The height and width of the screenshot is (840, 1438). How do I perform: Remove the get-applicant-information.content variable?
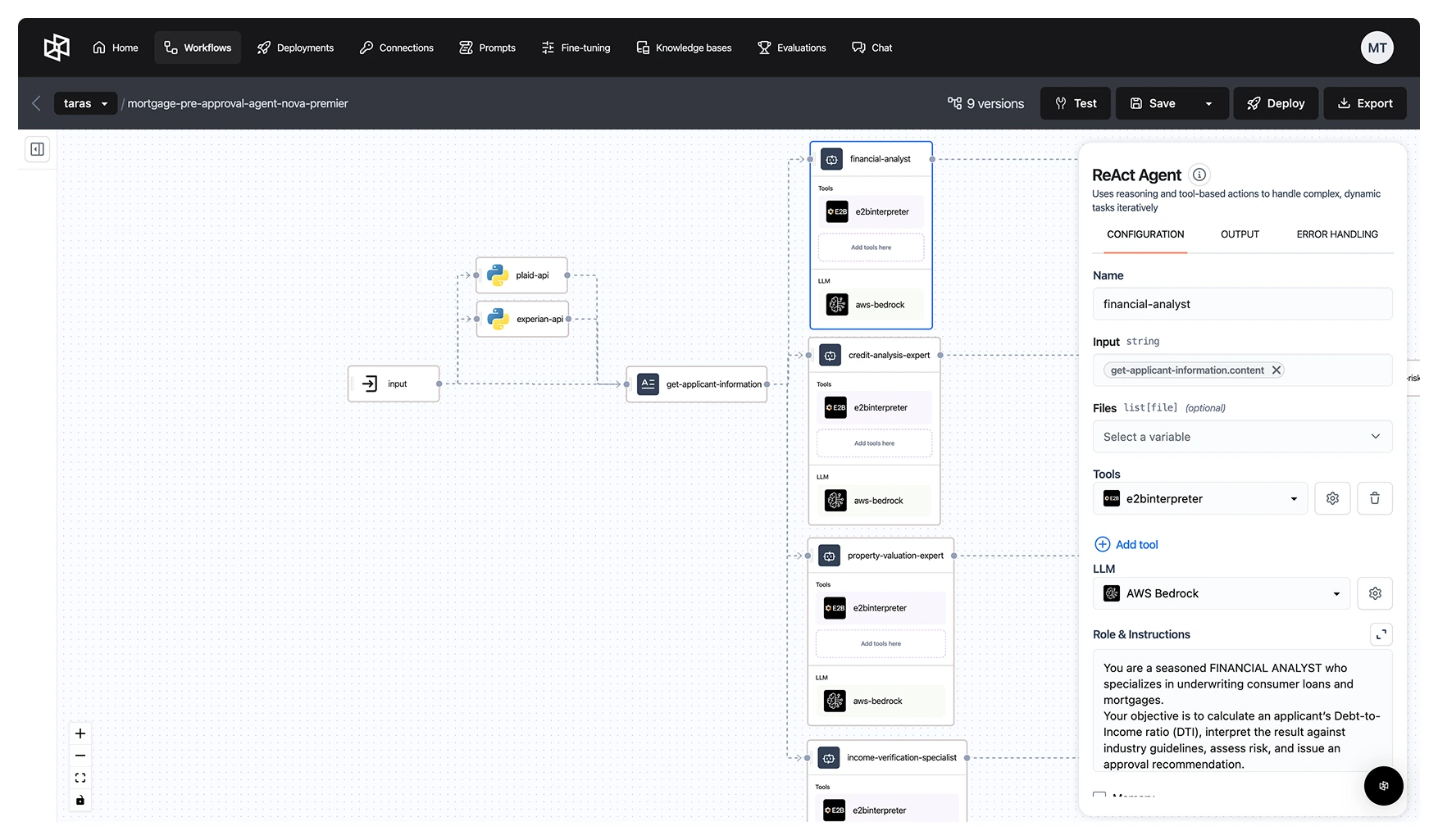[1276, 370]
